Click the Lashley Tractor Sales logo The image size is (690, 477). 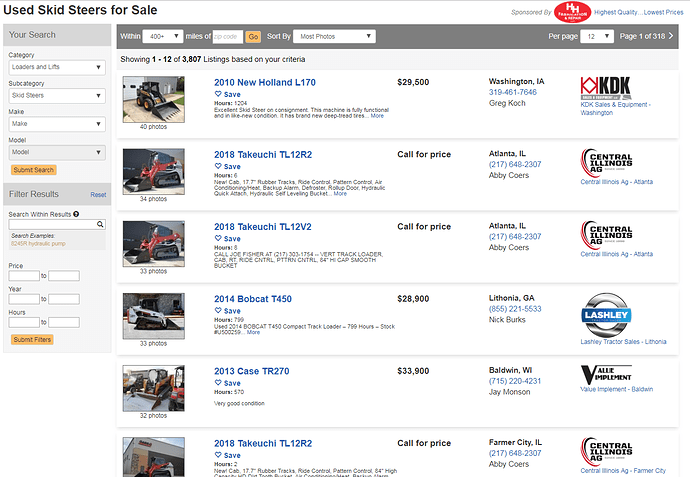[606, 315]
